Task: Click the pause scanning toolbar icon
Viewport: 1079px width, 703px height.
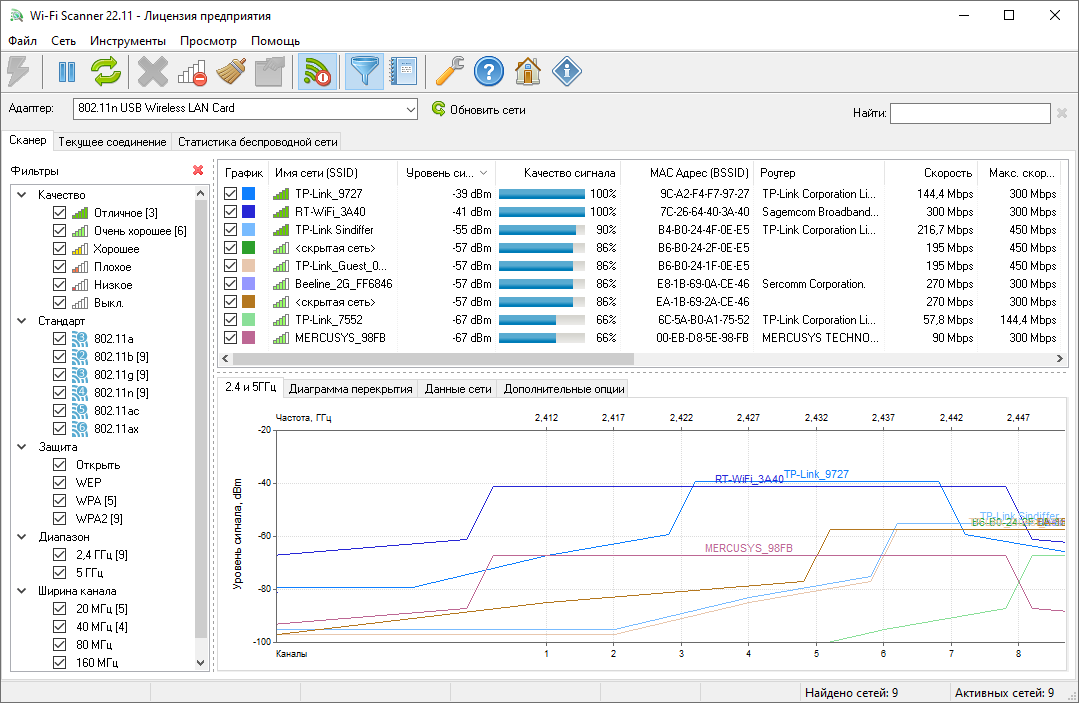Action: pos(67,72)
